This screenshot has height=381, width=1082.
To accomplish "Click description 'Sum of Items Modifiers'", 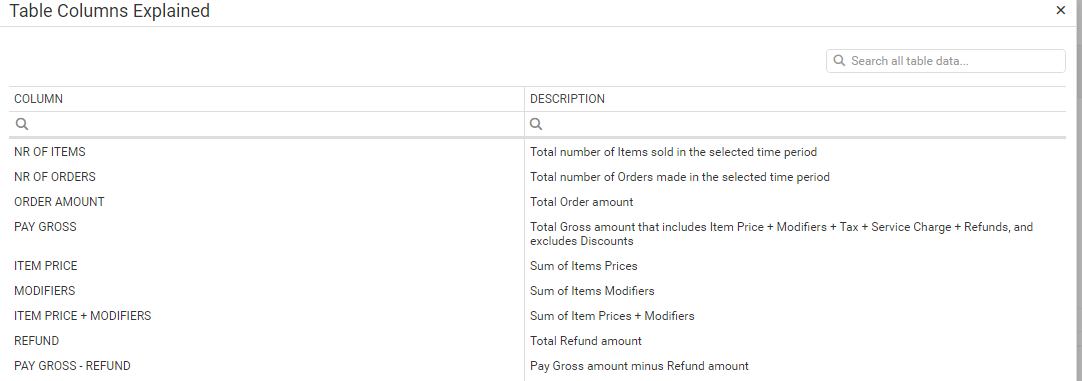I will pyautogui.click(x=592, y=291).
